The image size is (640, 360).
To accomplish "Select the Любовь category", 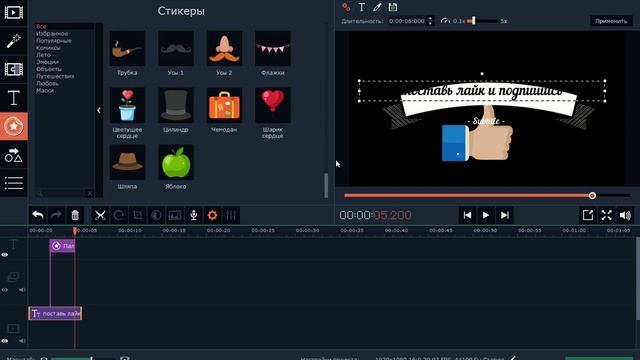I will 47,83.
